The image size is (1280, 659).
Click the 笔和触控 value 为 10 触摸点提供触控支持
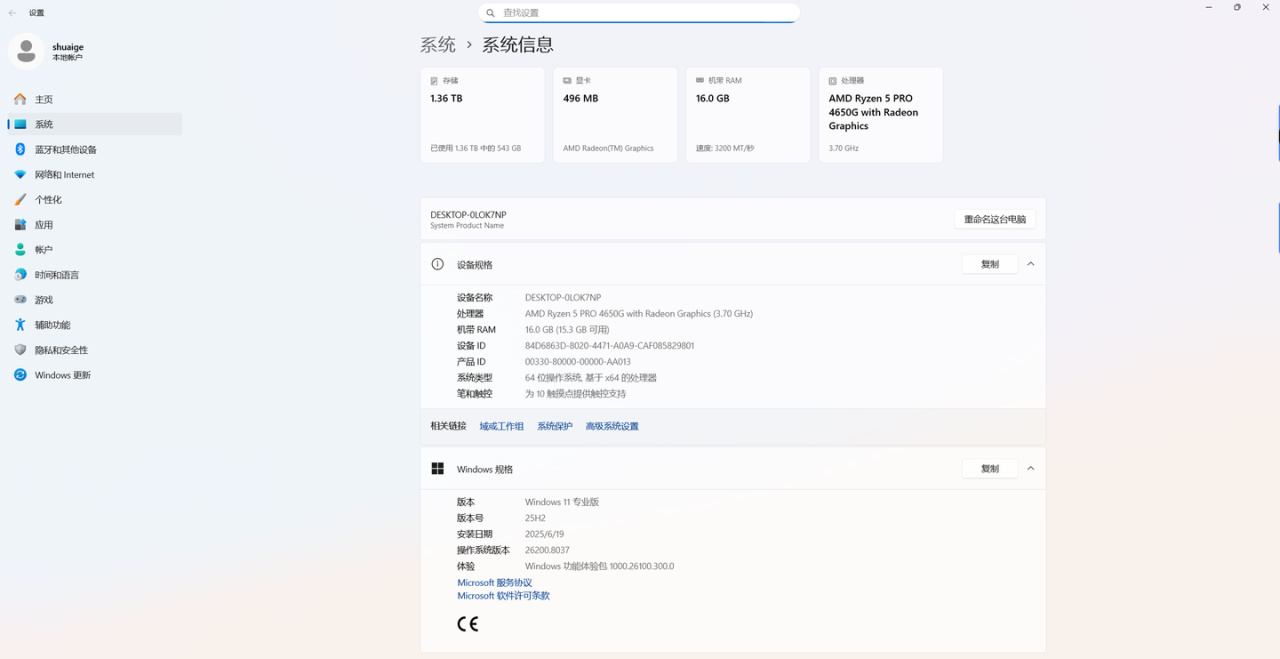coord(575,394)
